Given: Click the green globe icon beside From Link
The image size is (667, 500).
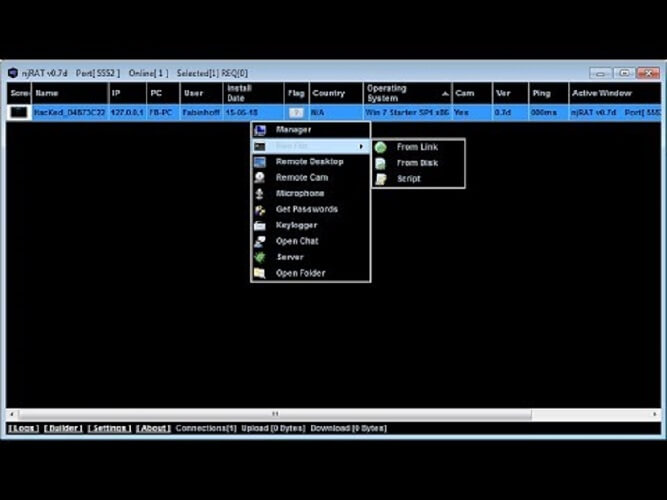Looking at the screenshot, I should [381, 147].
